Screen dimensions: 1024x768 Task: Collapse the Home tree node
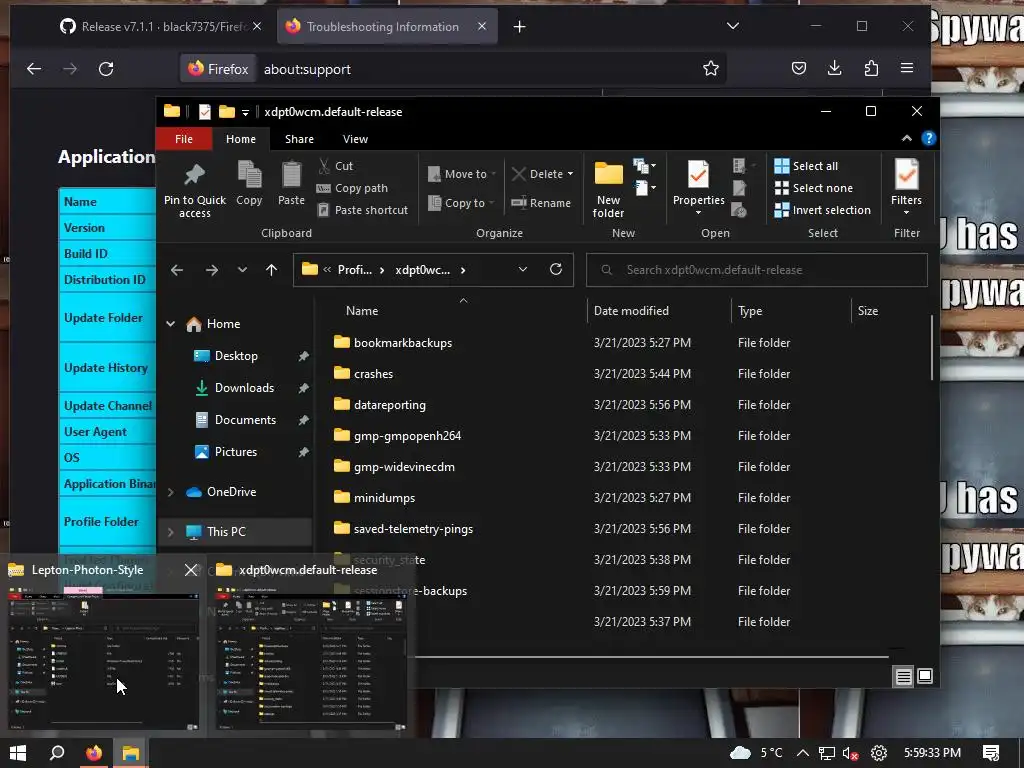point(170,324)
